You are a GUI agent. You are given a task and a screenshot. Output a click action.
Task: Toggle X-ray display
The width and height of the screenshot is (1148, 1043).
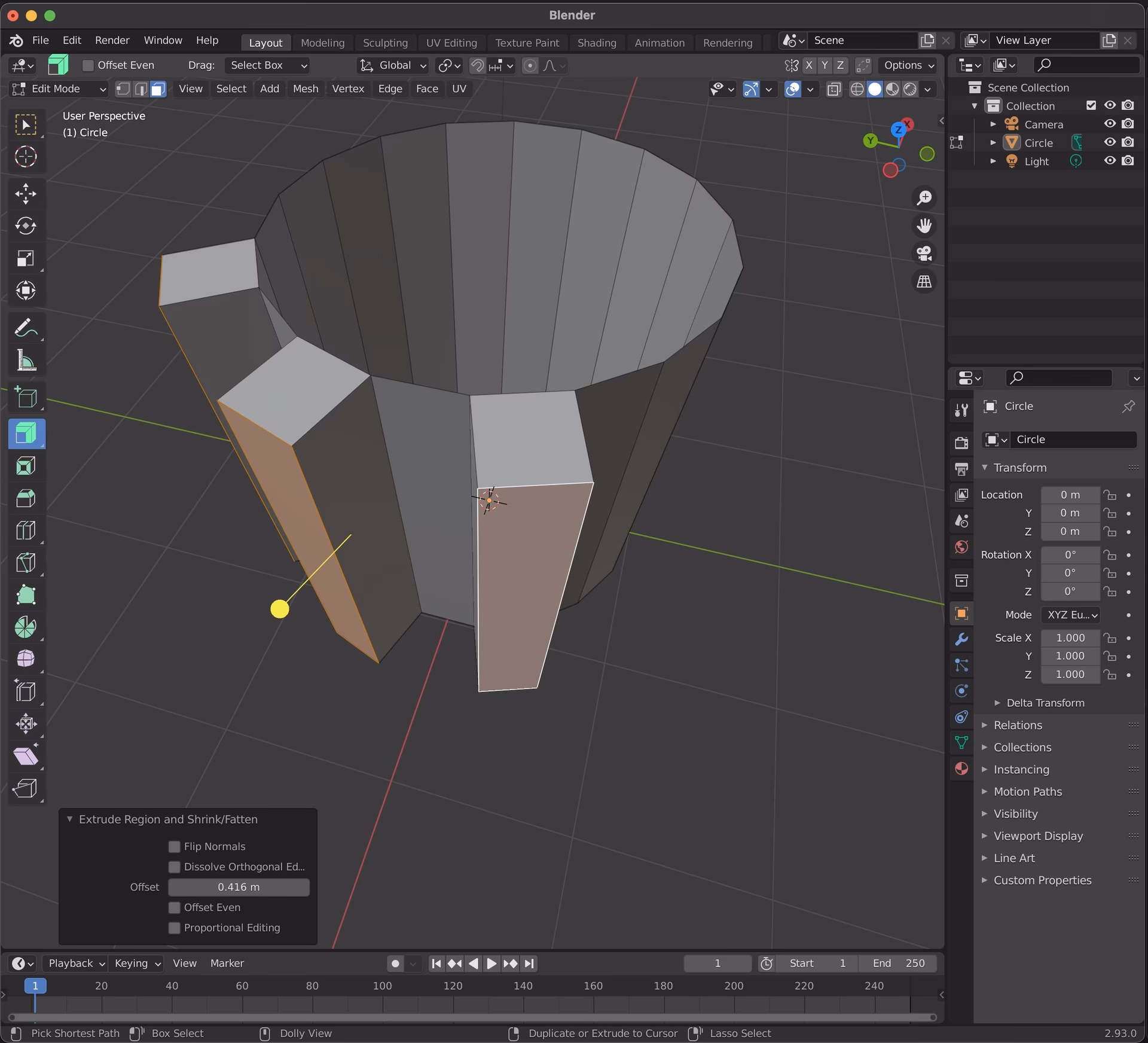(x=833, y=89)
